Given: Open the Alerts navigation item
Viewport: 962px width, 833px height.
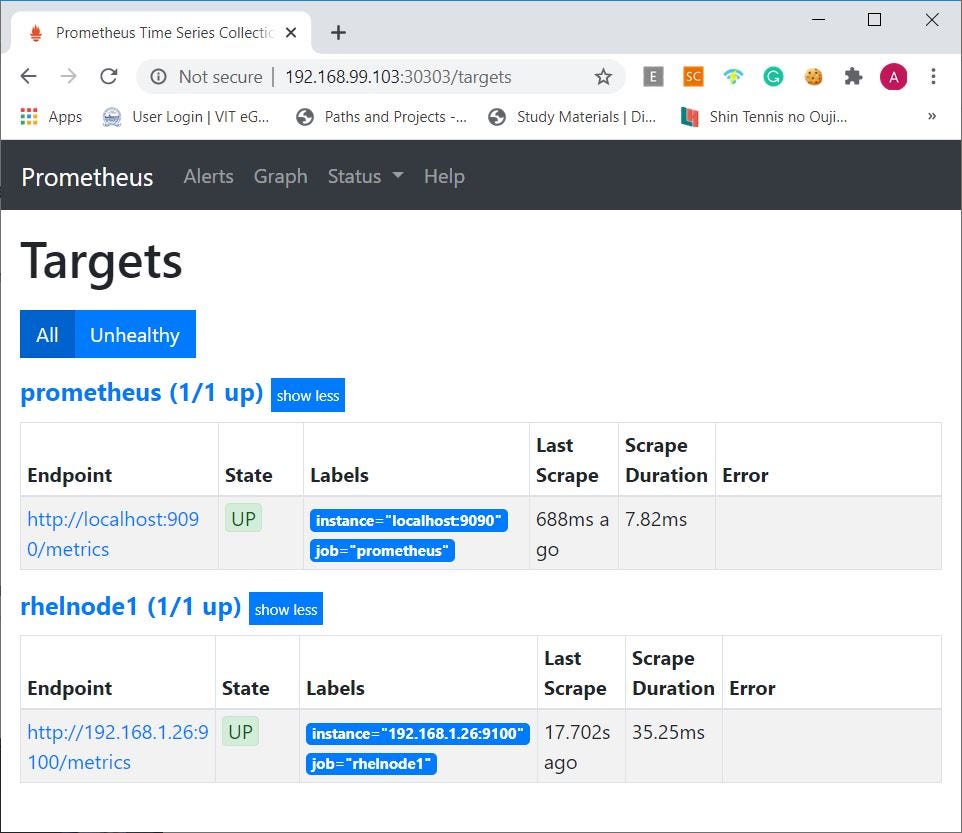Looking at the screenshot, I should (209, 176).
